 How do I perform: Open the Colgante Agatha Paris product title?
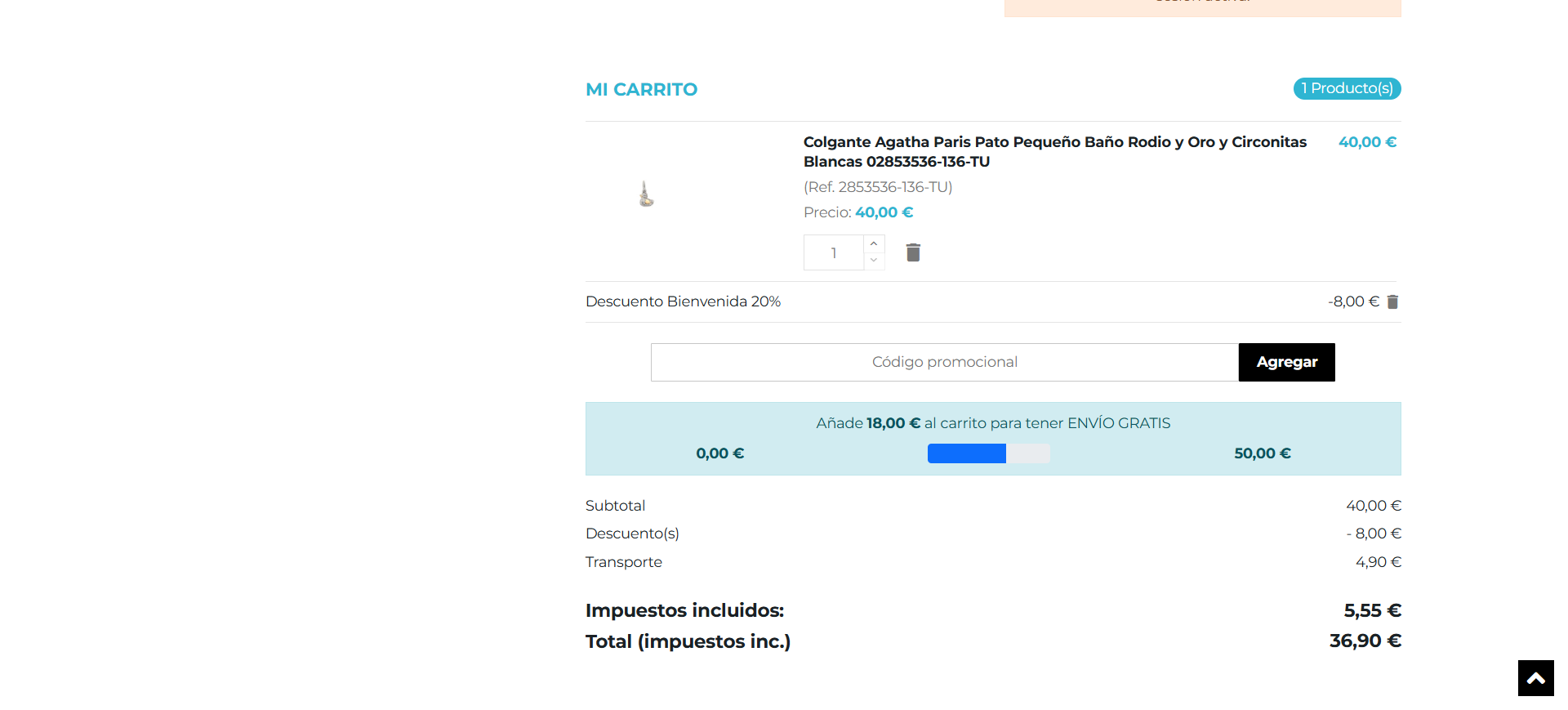pyautogui.click(x=1054, y=151)
